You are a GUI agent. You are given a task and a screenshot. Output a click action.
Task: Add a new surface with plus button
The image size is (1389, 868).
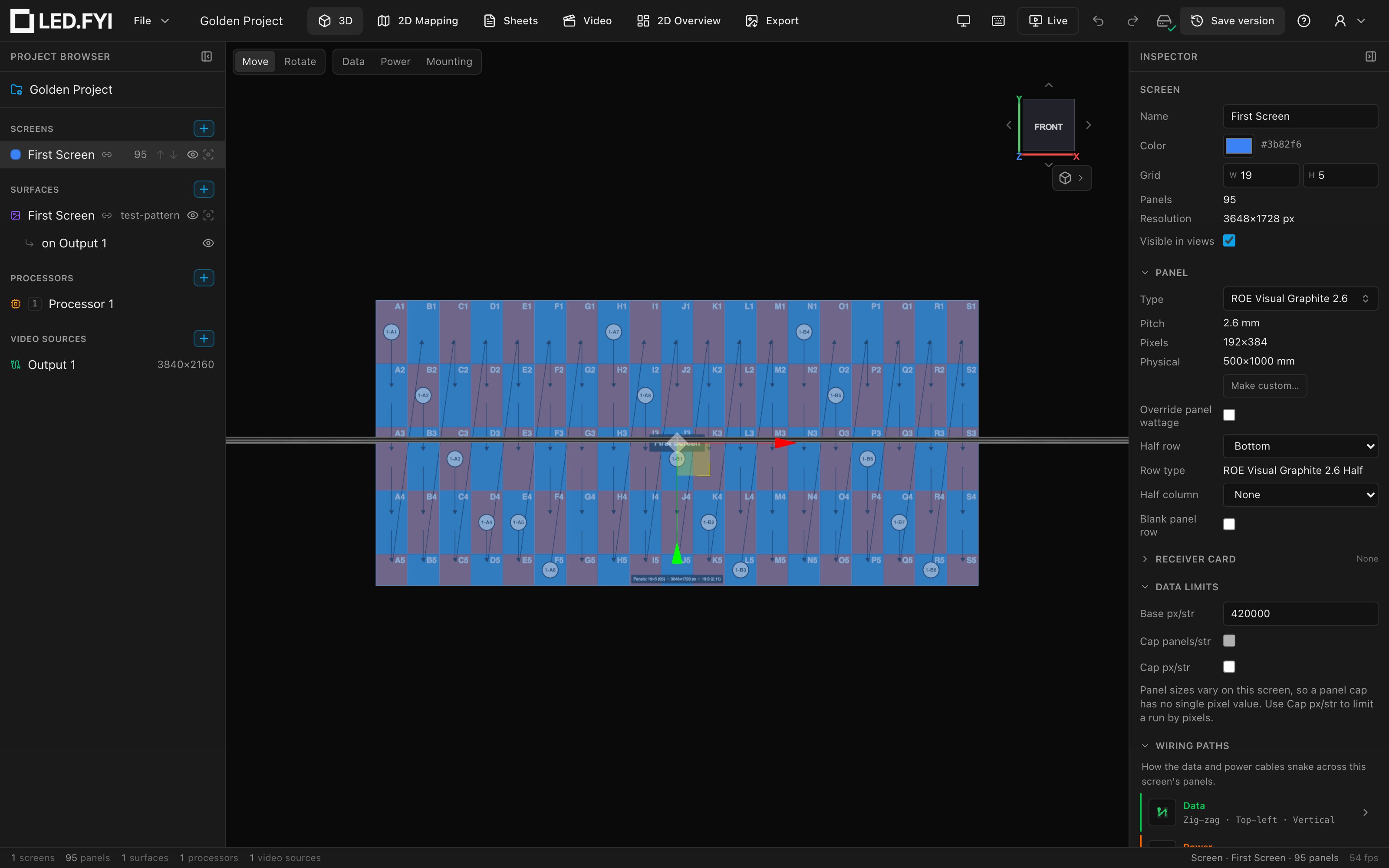tap(204, 190)
